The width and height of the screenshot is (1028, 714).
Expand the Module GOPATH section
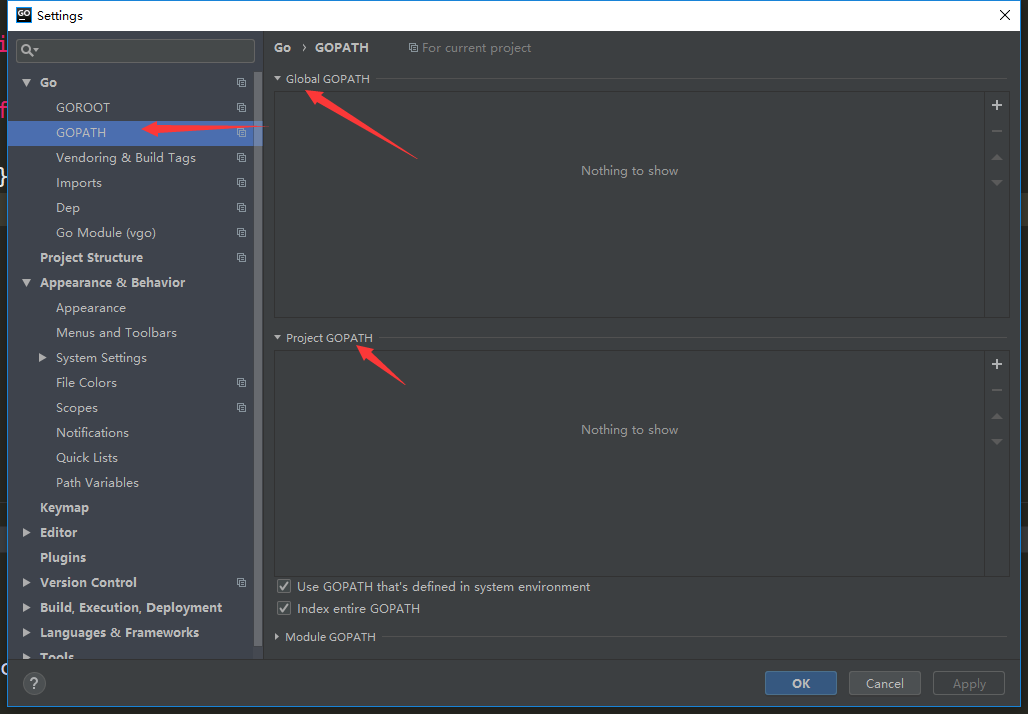pyautogui.click(x=277, y=637)
